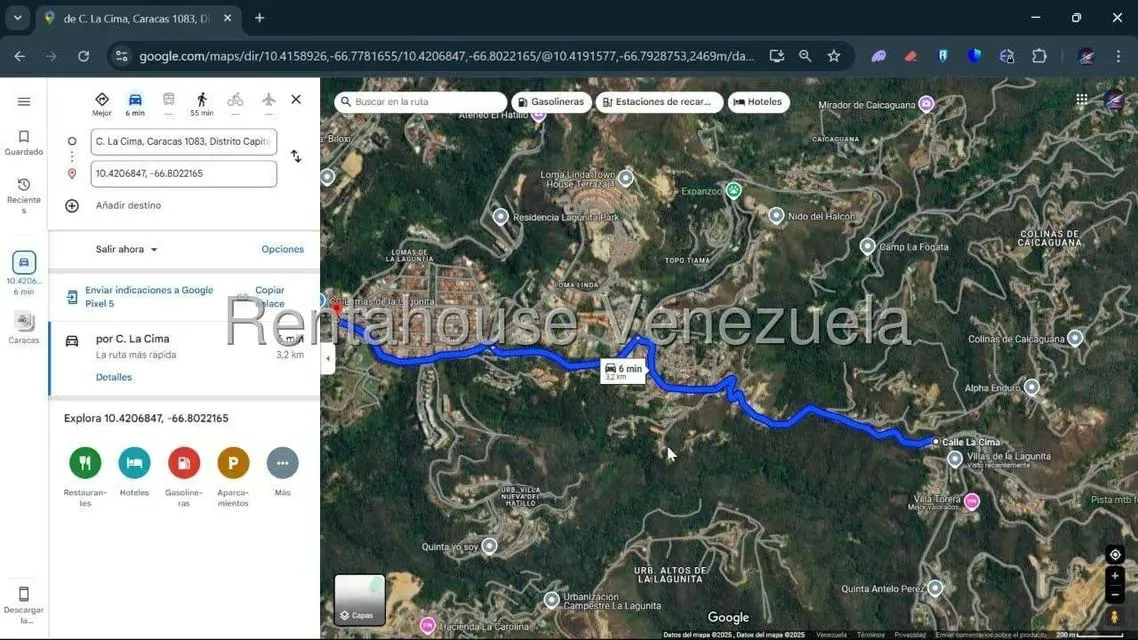
Task: Select the Google Maps browser tab
Action: (136, 18)
